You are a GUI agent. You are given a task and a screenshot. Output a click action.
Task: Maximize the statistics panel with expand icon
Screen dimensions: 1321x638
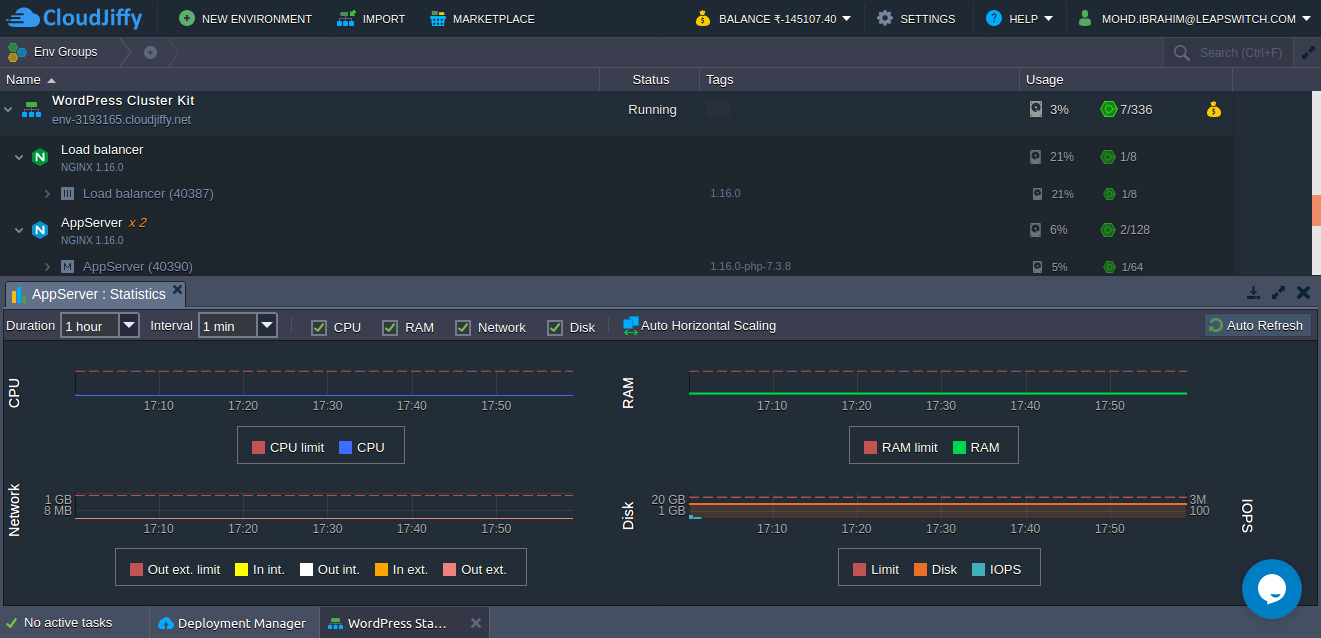(x=1278, y=293)
